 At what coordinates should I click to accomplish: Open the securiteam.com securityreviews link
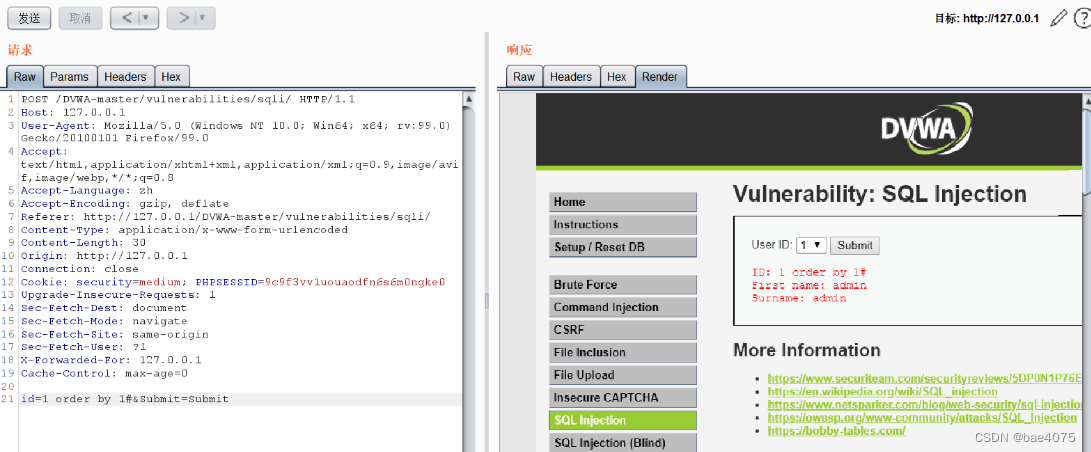click(x=925, y=378)
